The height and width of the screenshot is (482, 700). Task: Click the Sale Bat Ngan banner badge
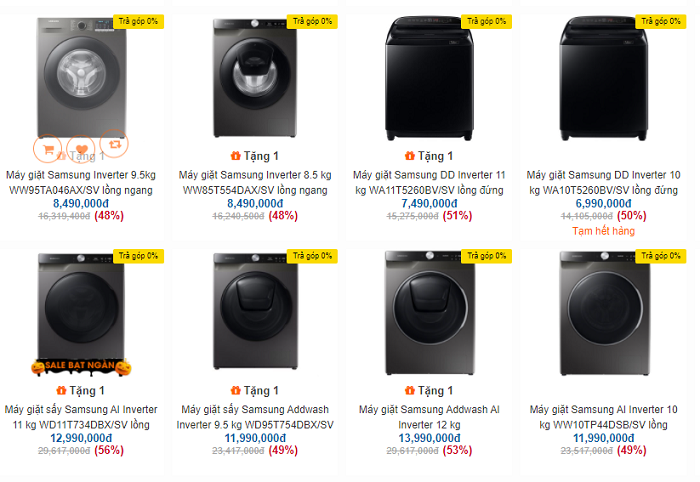coord(82,367)
